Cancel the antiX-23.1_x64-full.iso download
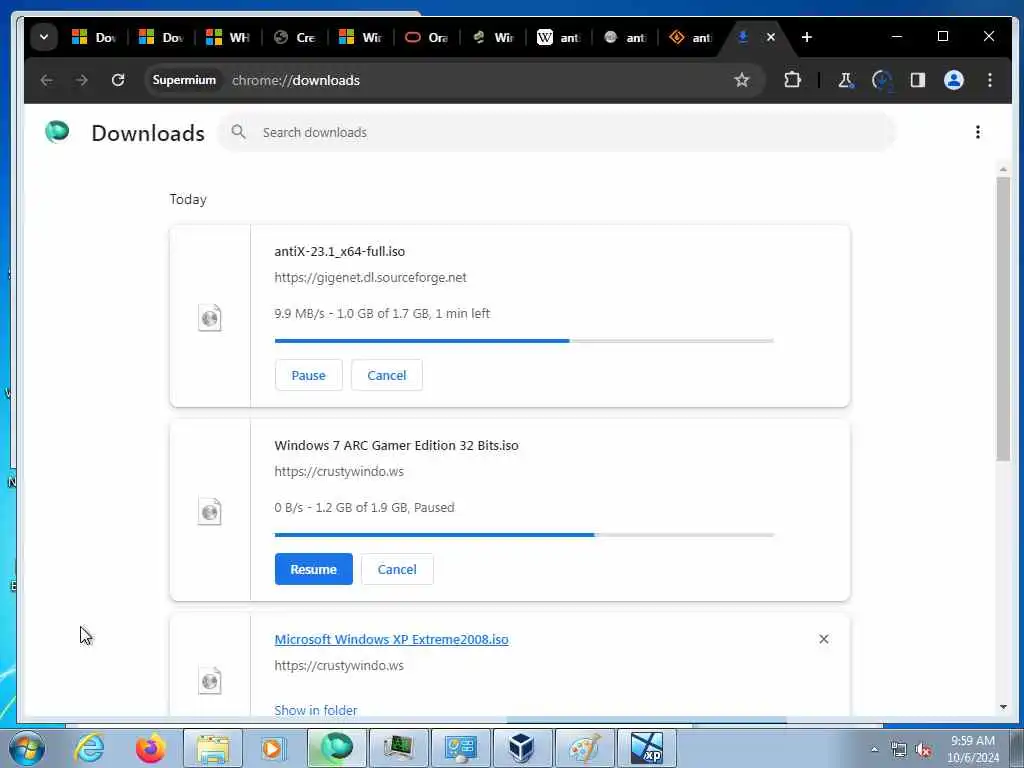Screen dimensions: 1024x768 coord(387,376)
